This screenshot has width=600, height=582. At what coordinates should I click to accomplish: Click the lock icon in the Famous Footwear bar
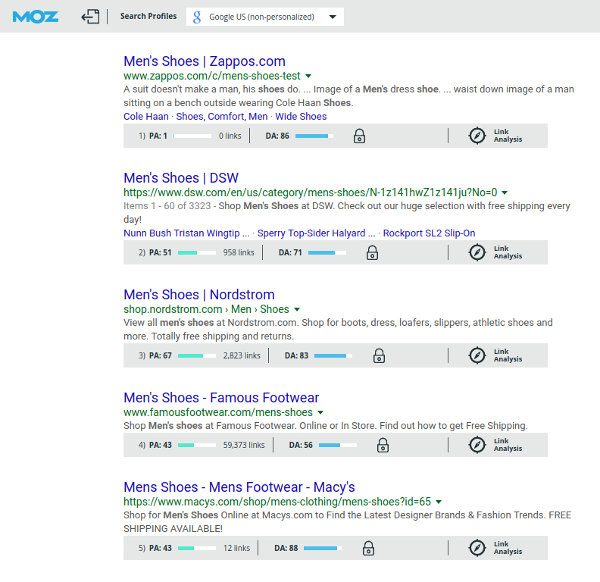(383, 445)
